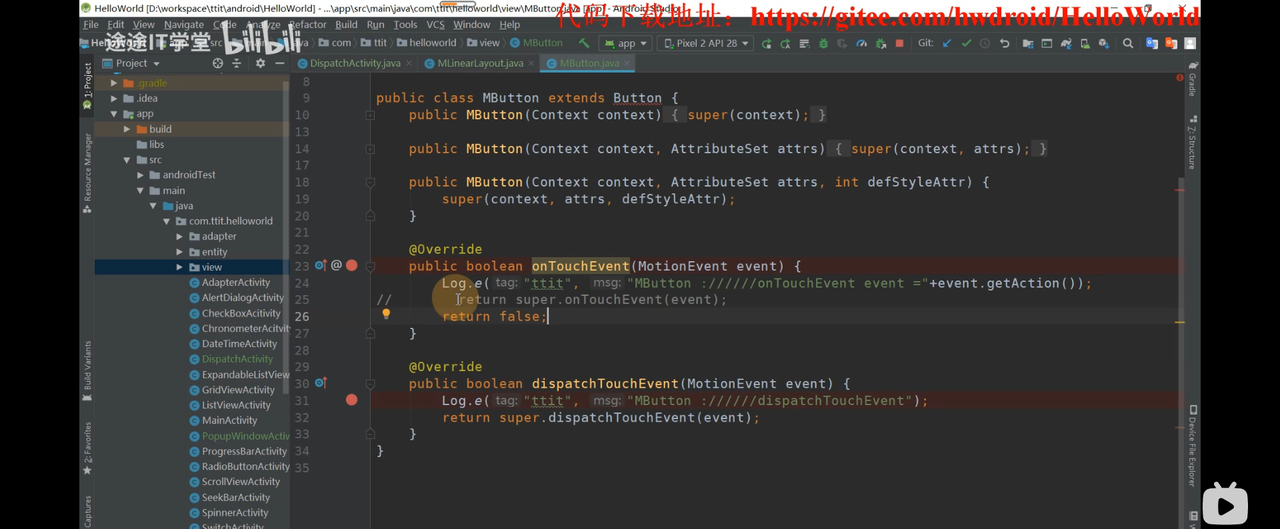Attach debugger to Android process icon

click(x=880, y=44)
